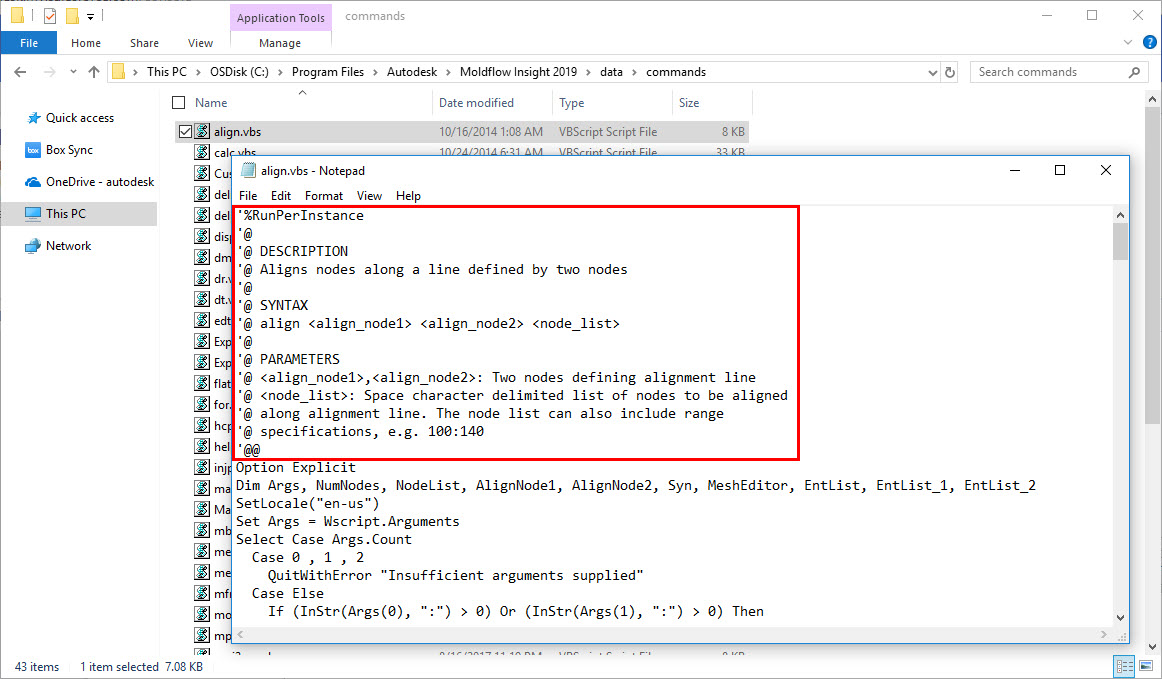Click Autodesk in the address breadcrumb
Viewport: 1162px width, 679px height.
(x=412, y=72)
